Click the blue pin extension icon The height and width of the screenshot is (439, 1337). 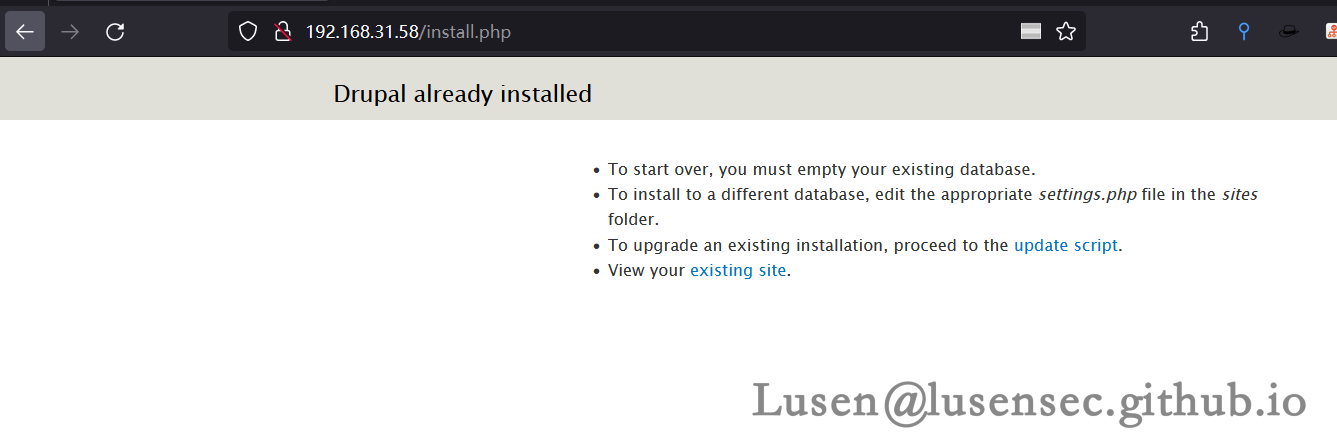point(1244,32)
